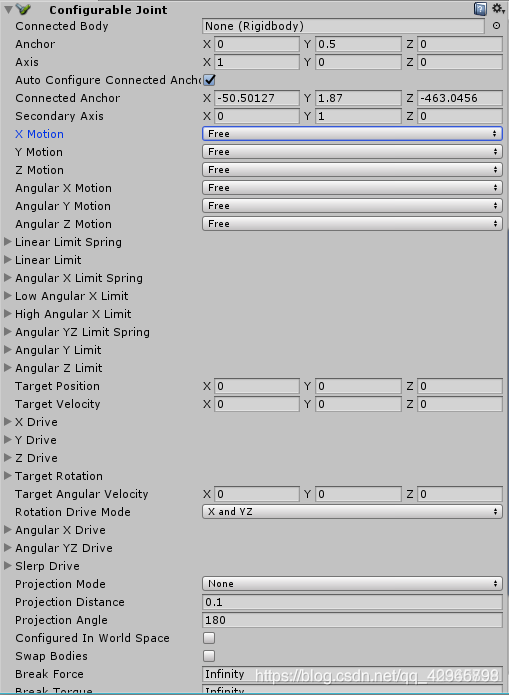Click the Target Angular Velocity X field
This screenshot has height=695, width=509.
[x=257, y=494]
